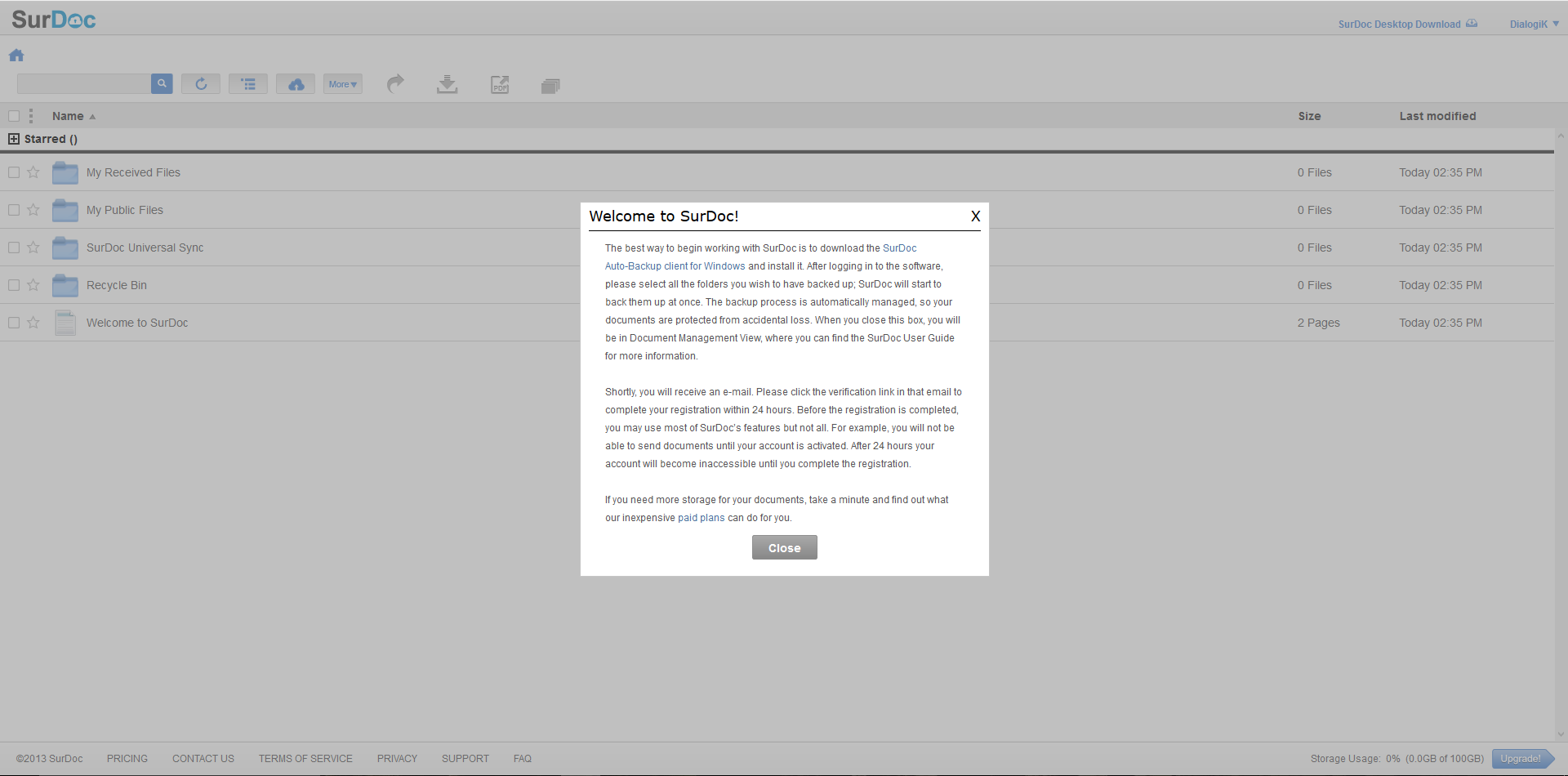Click the 2 Pages size value
This screenshot has height=776, width=1568.
click(1319, 323)
